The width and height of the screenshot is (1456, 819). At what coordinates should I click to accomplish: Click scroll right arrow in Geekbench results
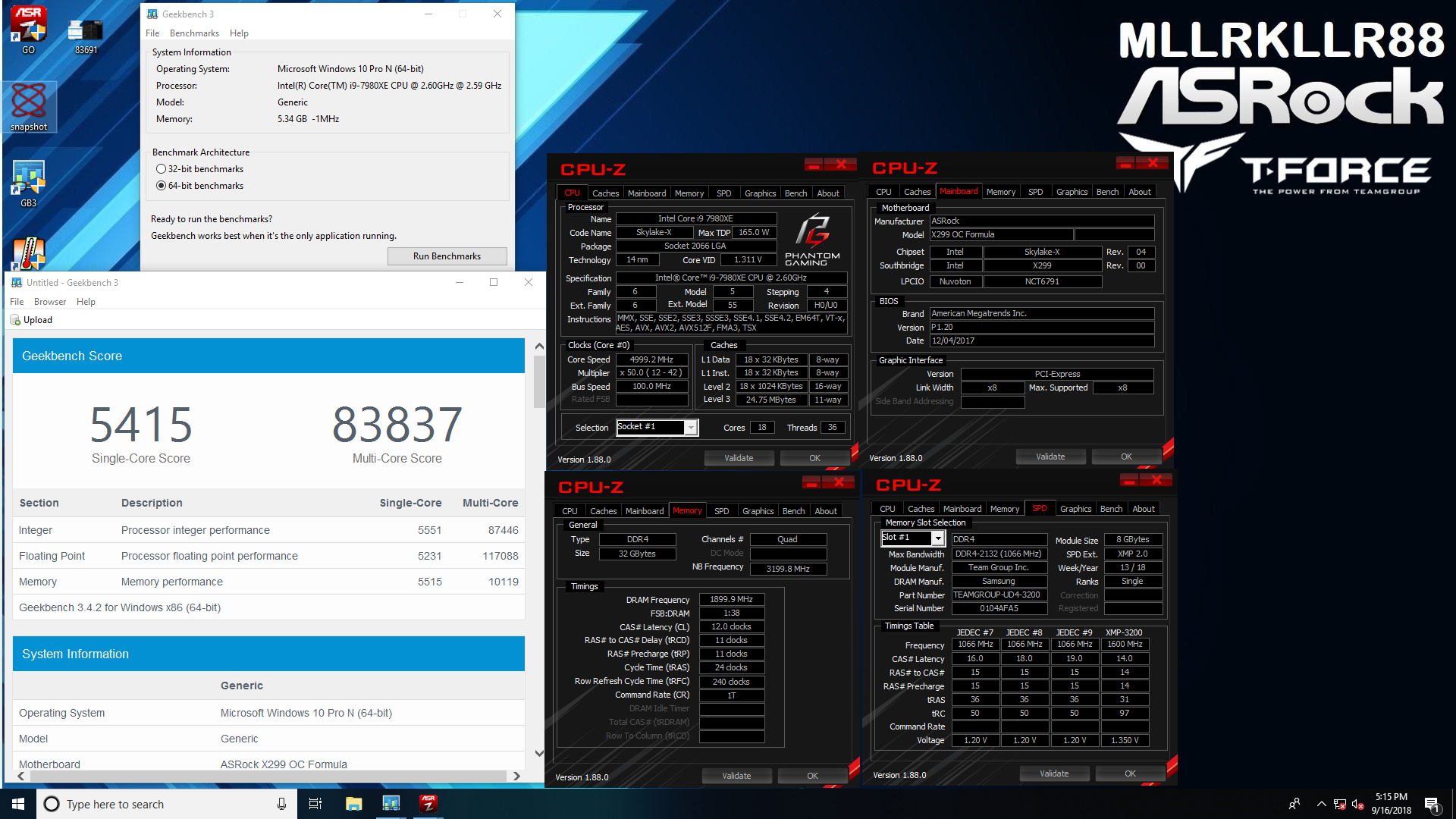tap(516, 776)
